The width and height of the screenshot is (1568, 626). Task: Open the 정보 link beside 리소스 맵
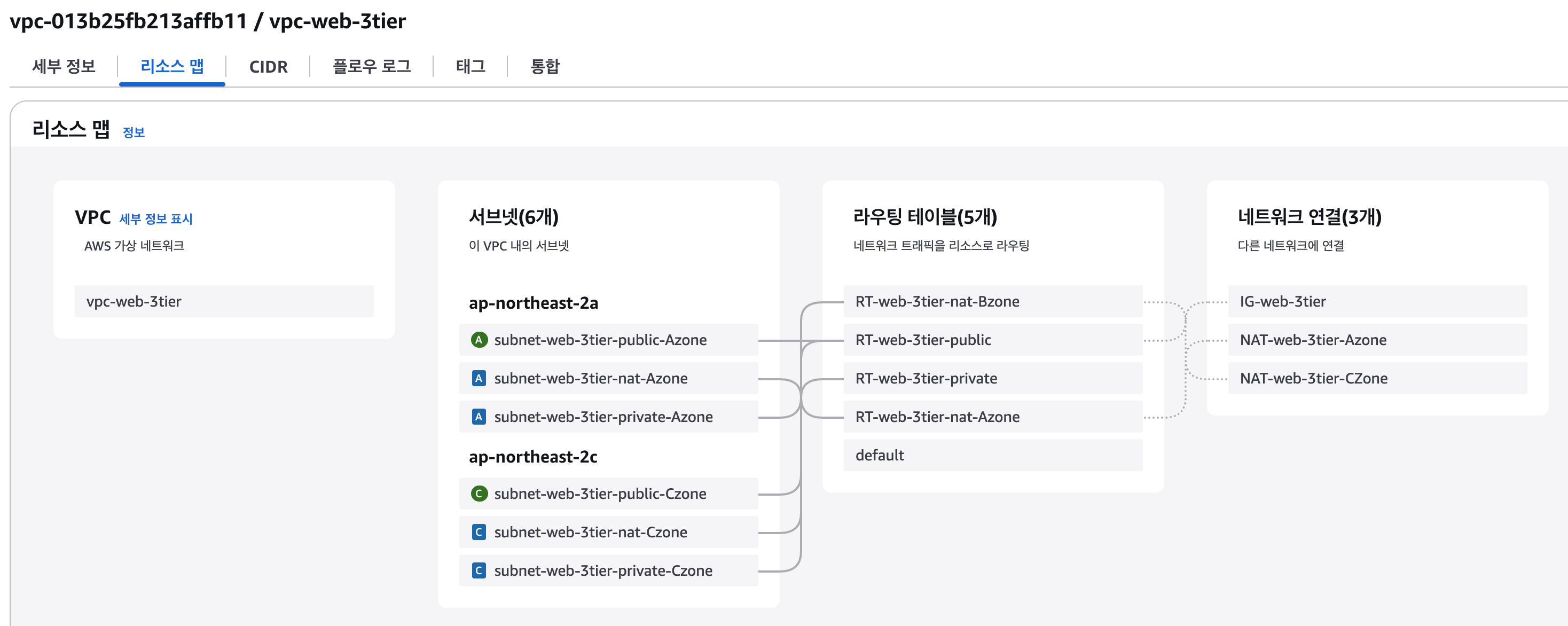(x=134, y=132)
